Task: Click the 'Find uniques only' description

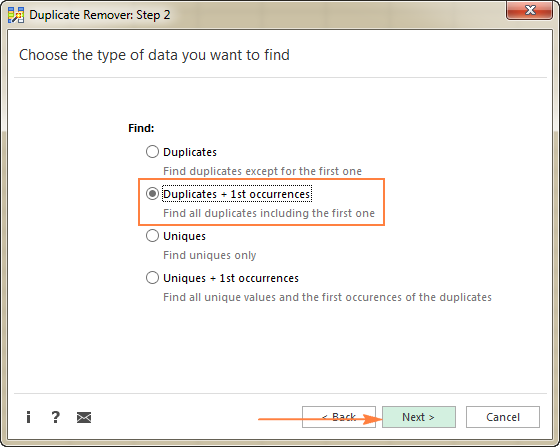Action: click(x=210, y=255)
